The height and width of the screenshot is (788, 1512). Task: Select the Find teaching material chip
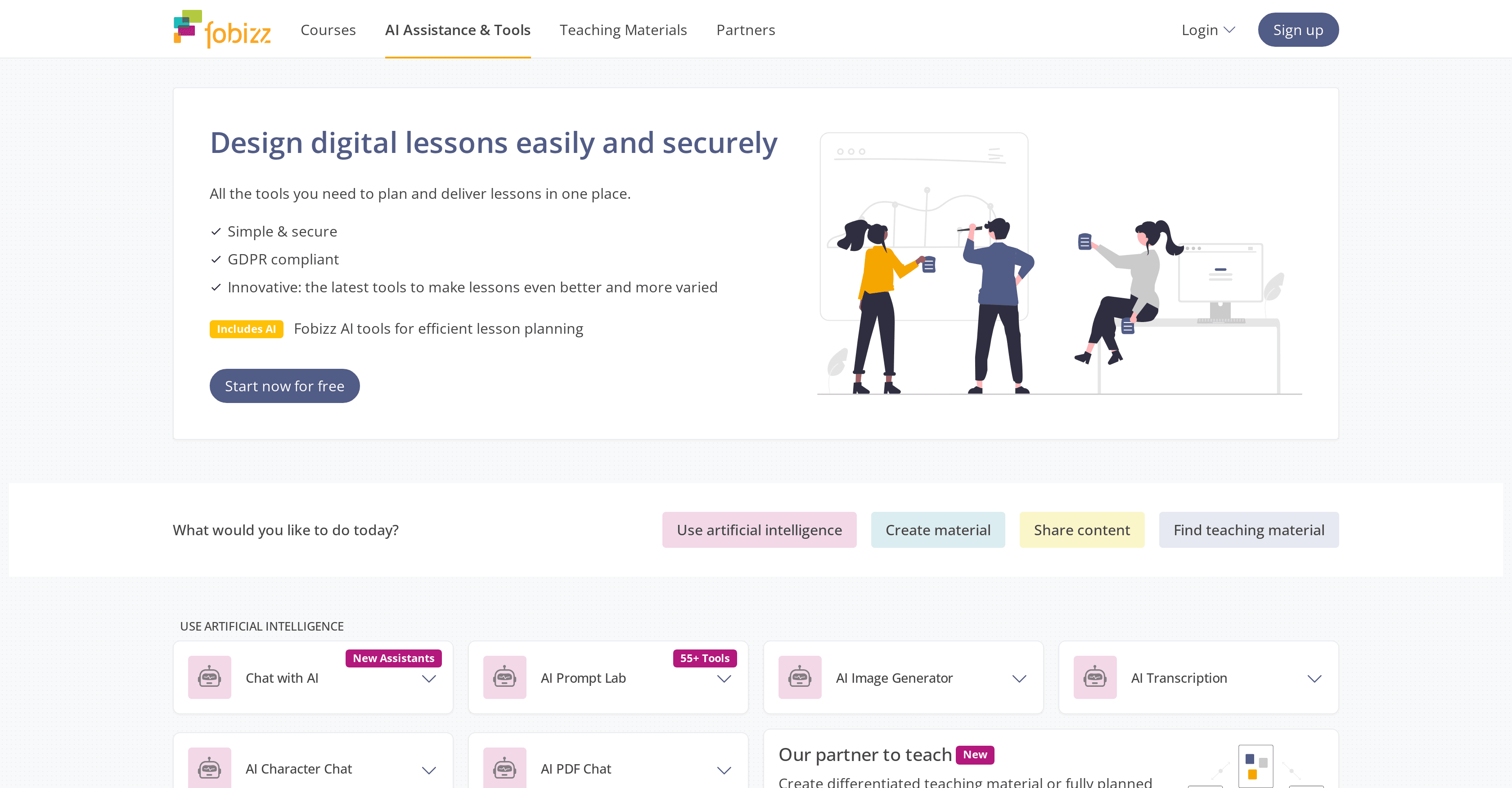tap(1248, 529)
